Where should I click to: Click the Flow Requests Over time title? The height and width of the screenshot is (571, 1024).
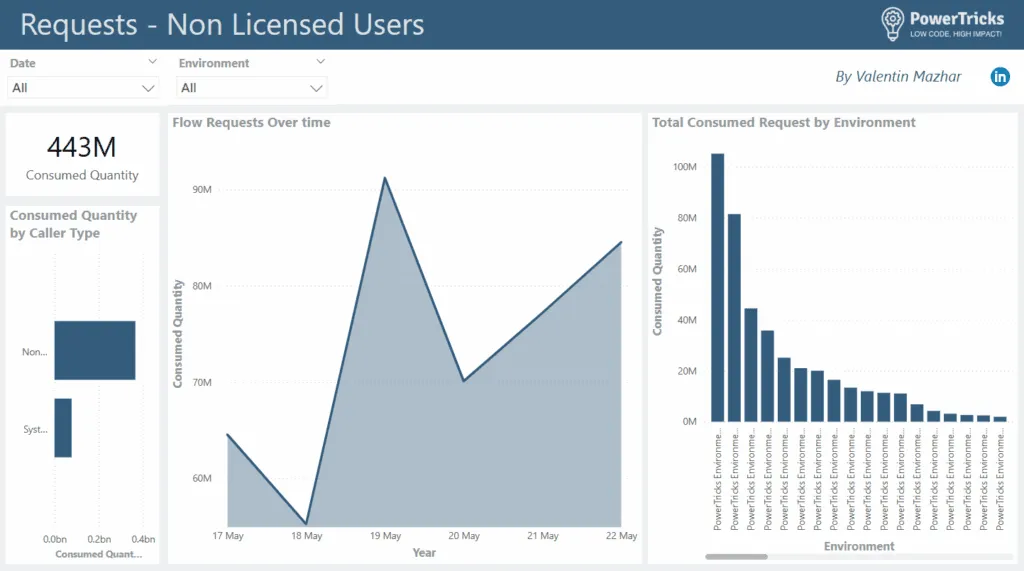pos(251,122)
